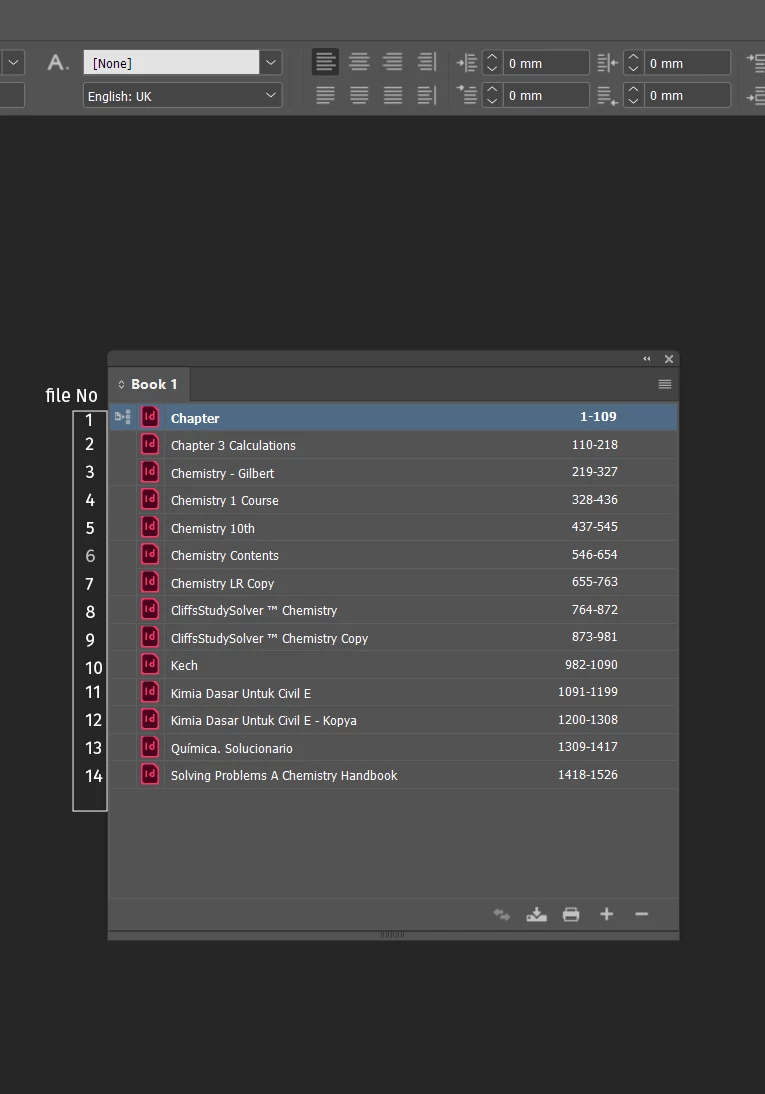The image size is (765, 1094).
Task: Print the book with printer icon
Action: [571, 915]
